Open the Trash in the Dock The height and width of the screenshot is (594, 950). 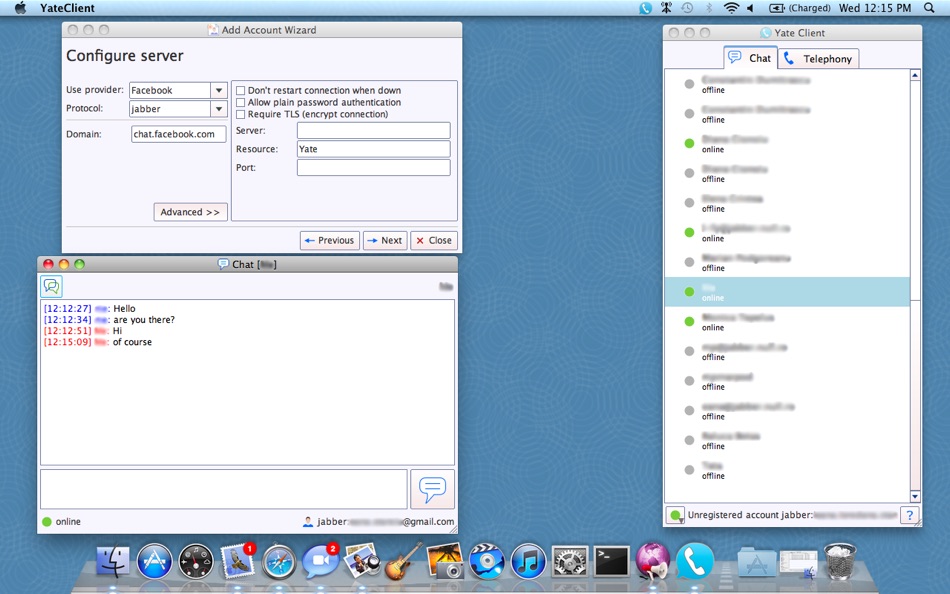click(840, 561)
